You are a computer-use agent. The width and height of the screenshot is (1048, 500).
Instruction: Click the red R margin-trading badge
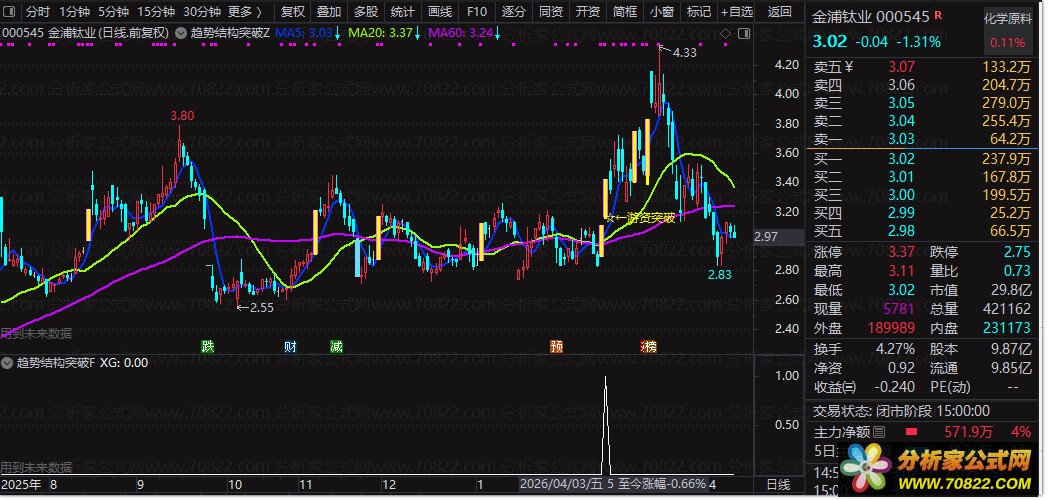938,15
